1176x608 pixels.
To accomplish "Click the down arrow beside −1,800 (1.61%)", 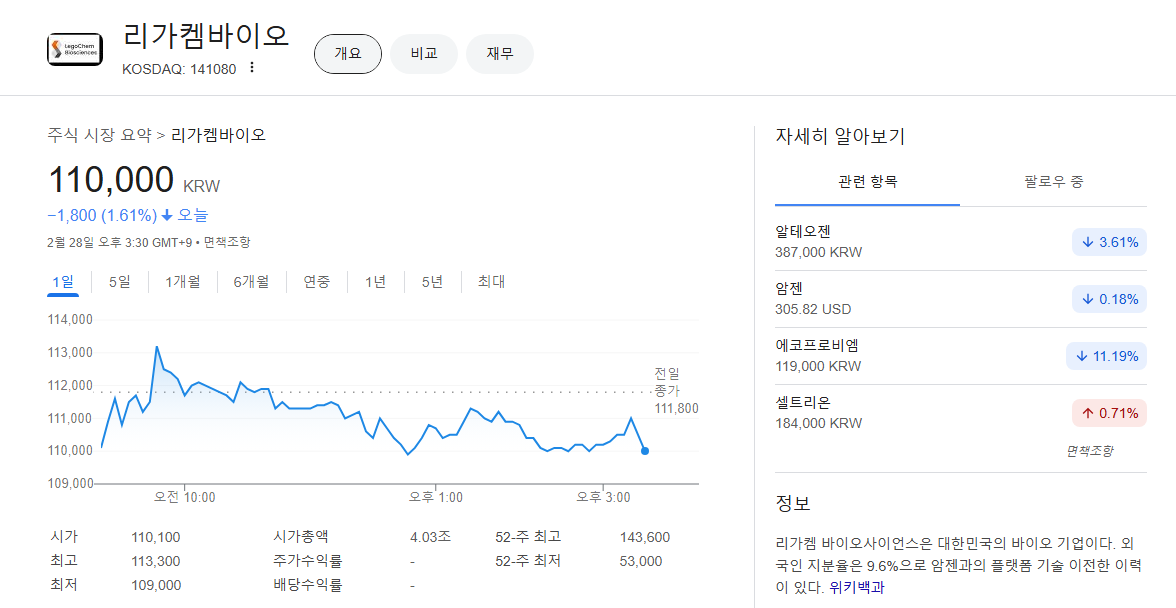I will pos(166,216).
